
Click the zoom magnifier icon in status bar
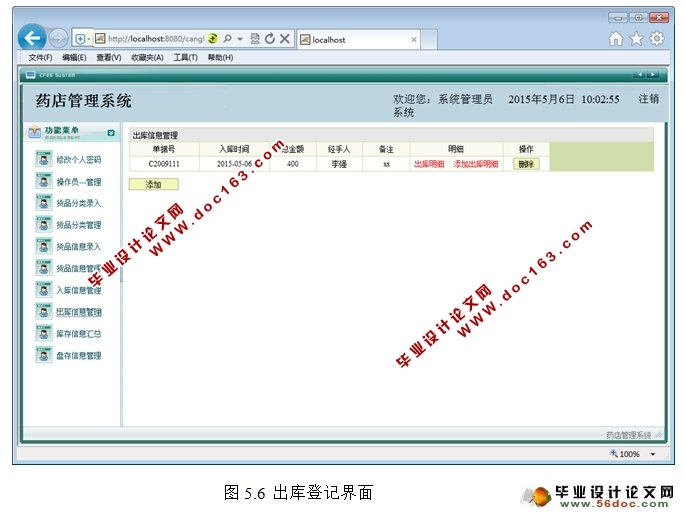coord(614,454)
